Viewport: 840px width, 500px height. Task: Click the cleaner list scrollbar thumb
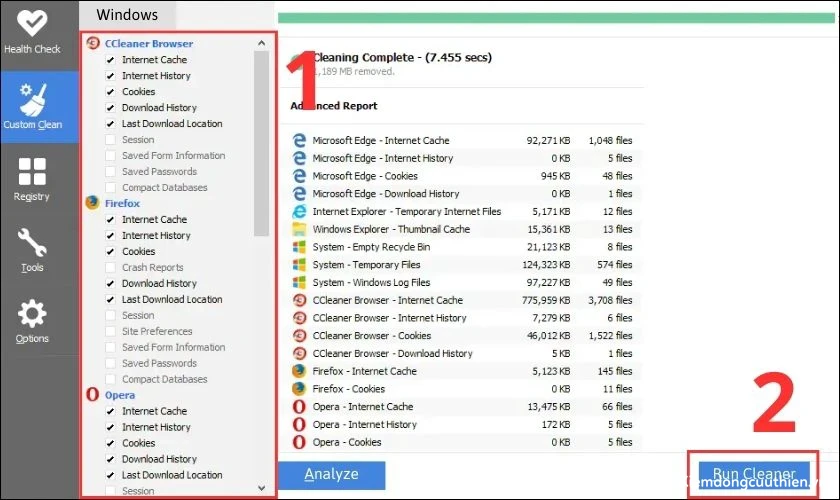click(x=261, y=143)
